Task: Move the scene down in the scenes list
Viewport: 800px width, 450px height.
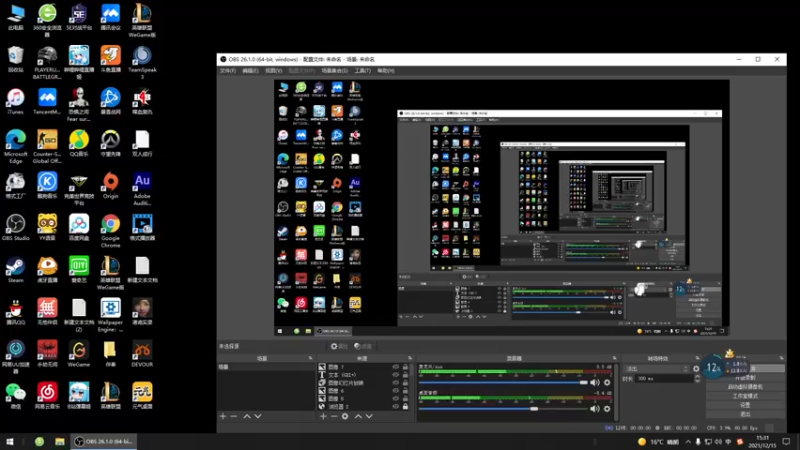Action: tap(258, 416)
